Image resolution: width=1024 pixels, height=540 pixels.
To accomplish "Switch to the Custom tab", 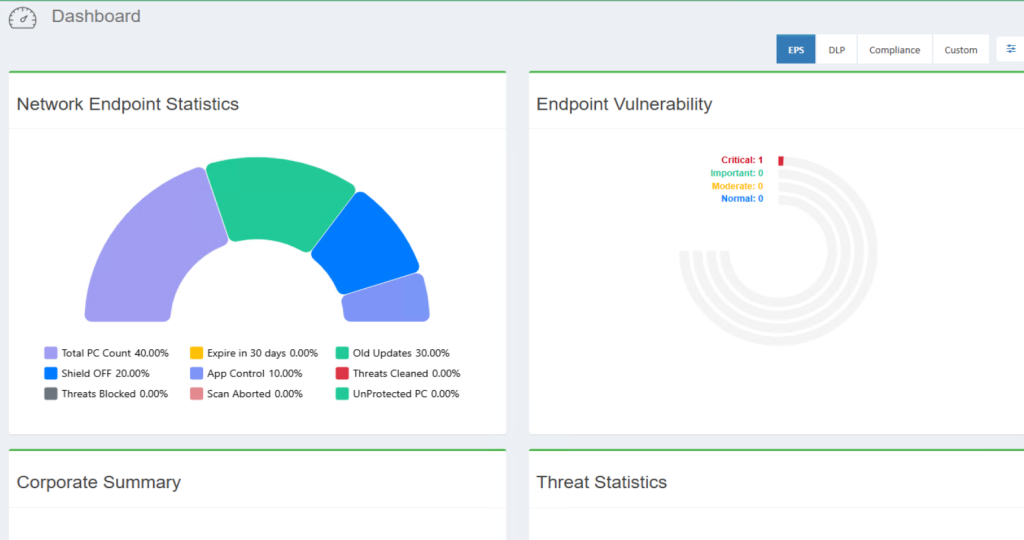I will pos(960,50).
